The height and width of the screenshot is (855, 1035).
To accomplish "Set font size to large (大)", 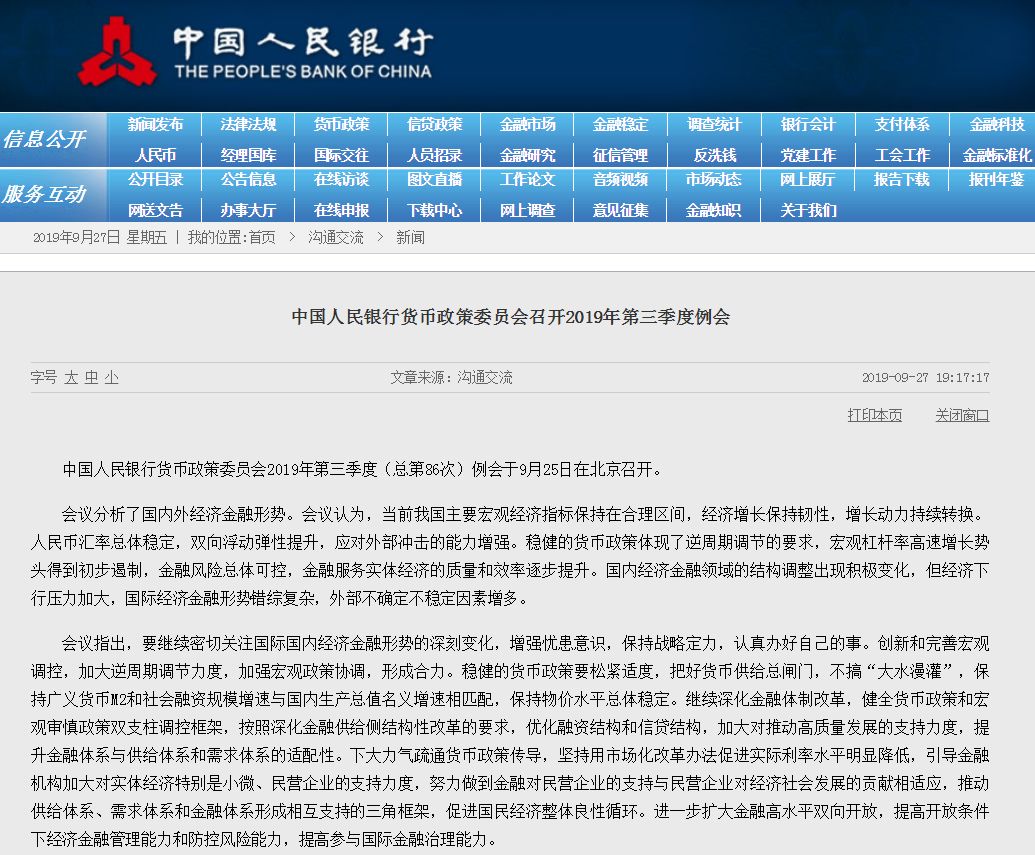I will coord(71,378).
